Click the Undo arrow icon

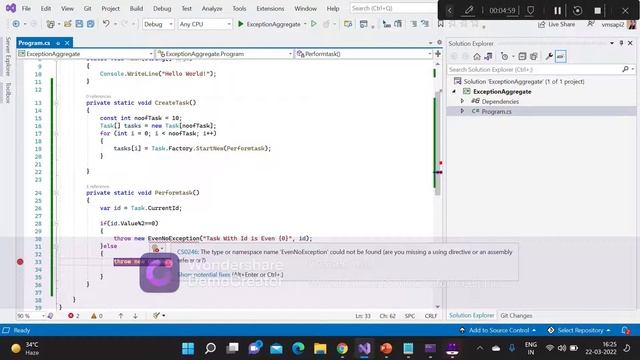point(106,24)
